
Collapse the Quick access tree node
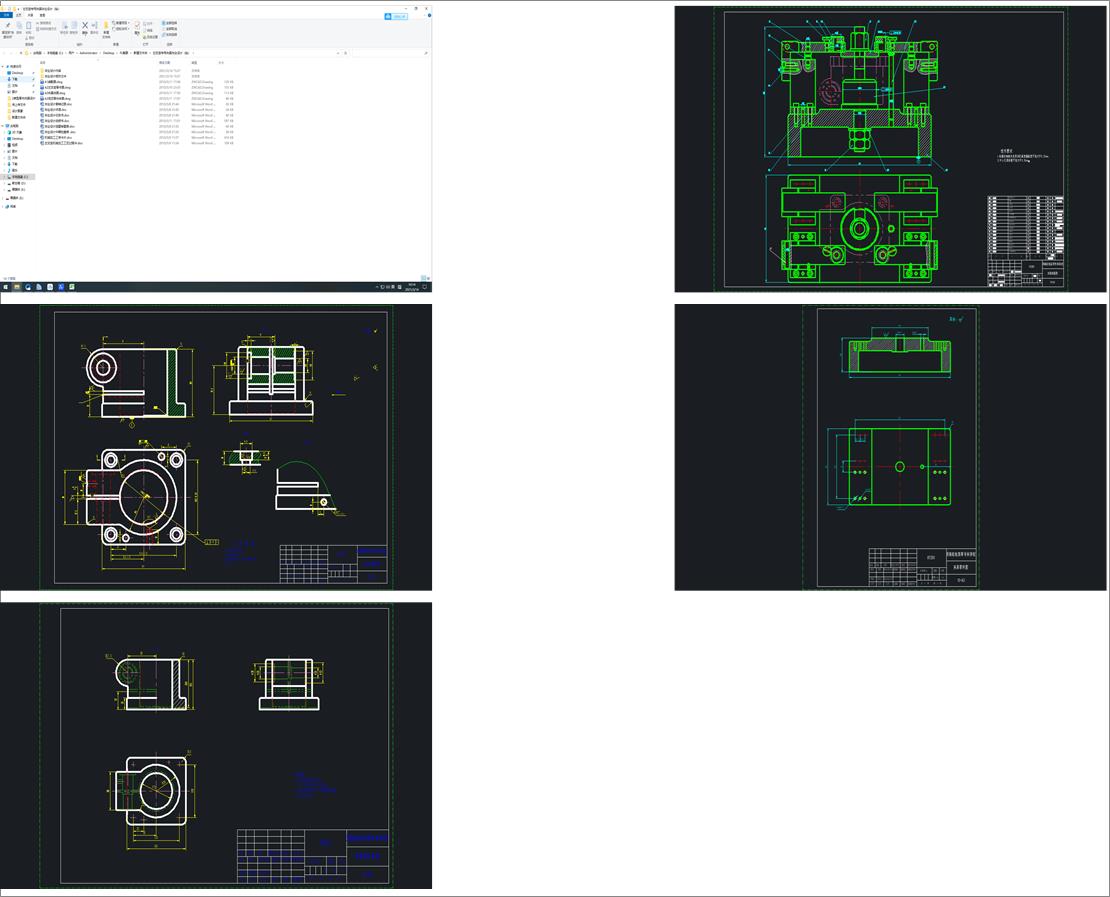click(3, 67)
